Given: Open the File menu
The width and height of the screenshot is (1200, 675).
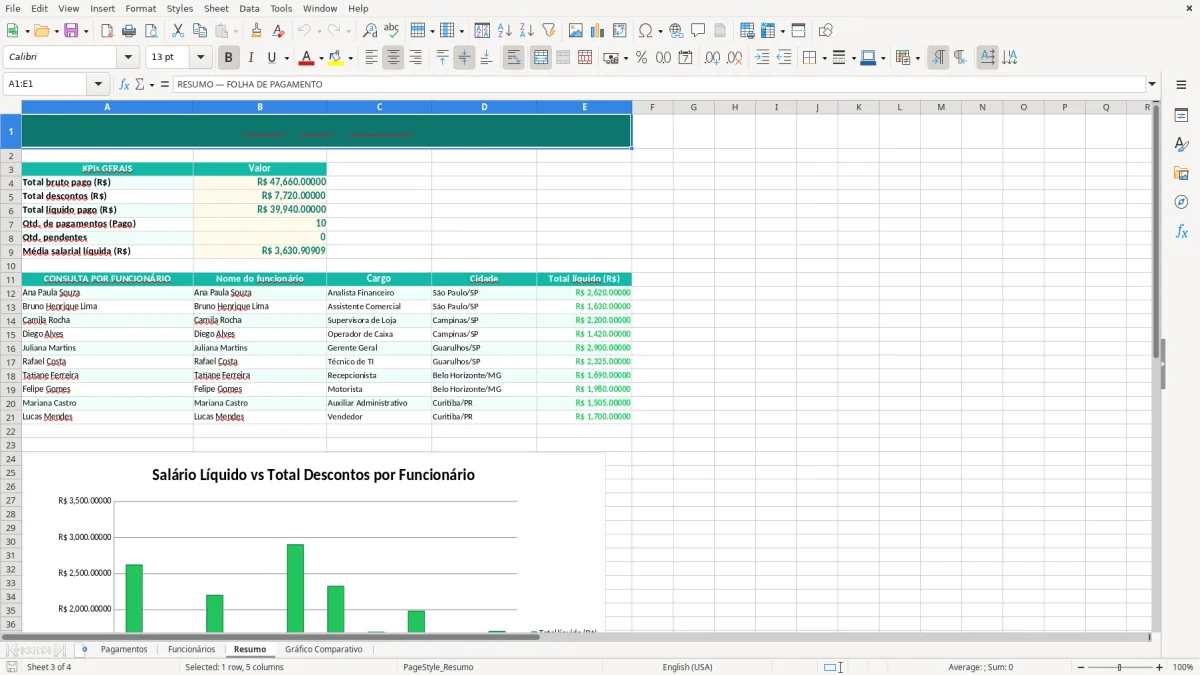Looking at the screenshot, I should [13, 8].
